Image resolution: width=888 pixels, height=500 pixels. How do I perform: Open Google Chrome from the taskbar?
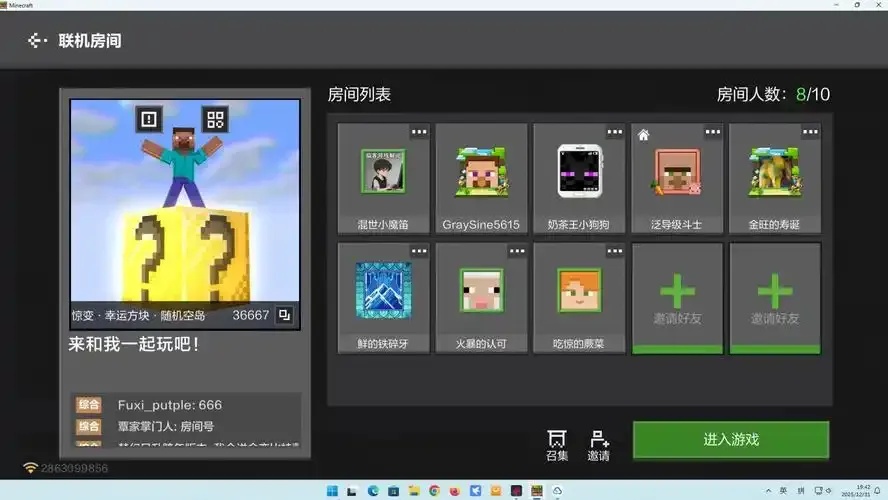pos(434,490)
